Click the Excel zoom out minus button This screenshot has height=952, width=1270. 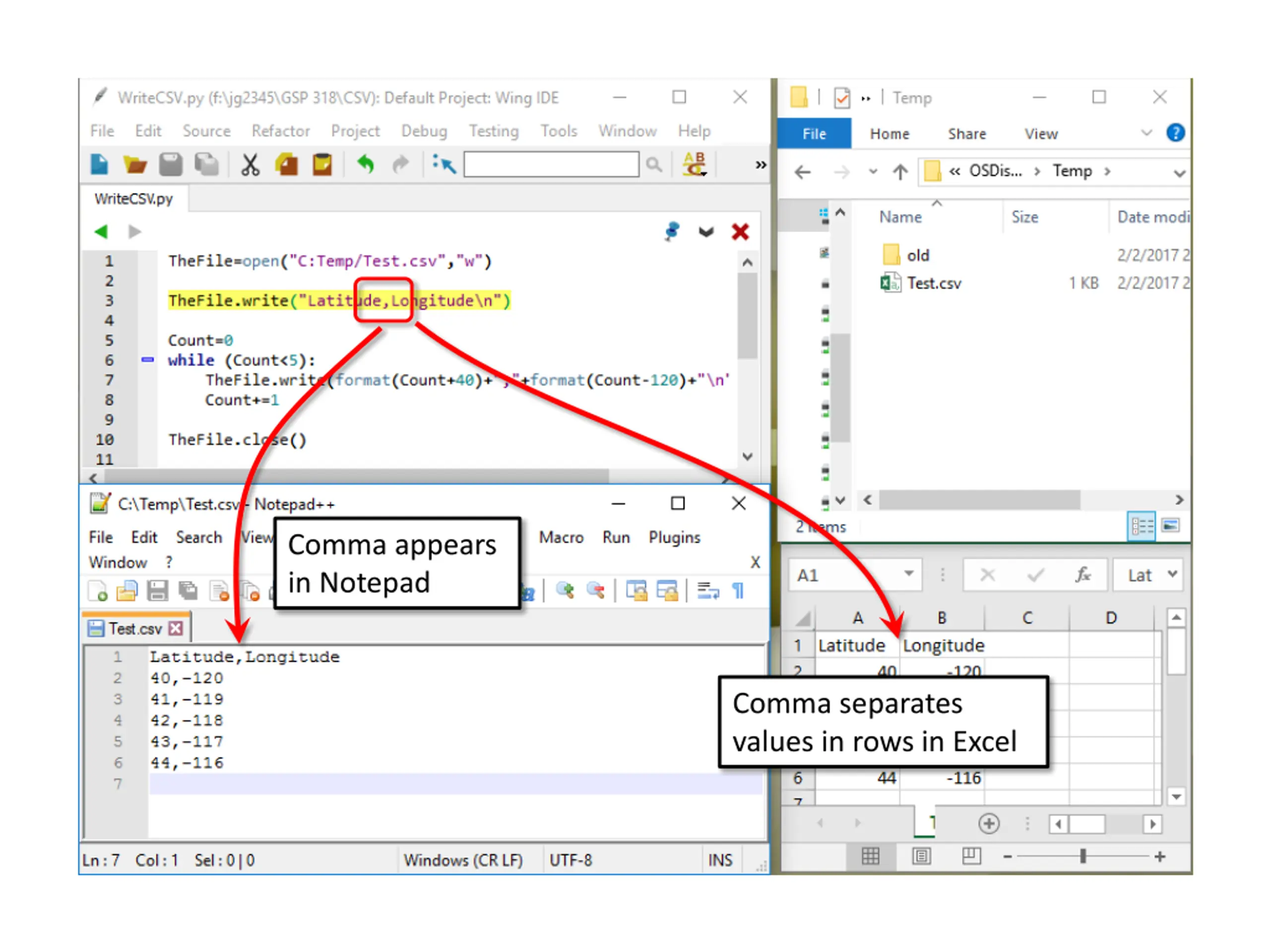tap(1007, 856)
